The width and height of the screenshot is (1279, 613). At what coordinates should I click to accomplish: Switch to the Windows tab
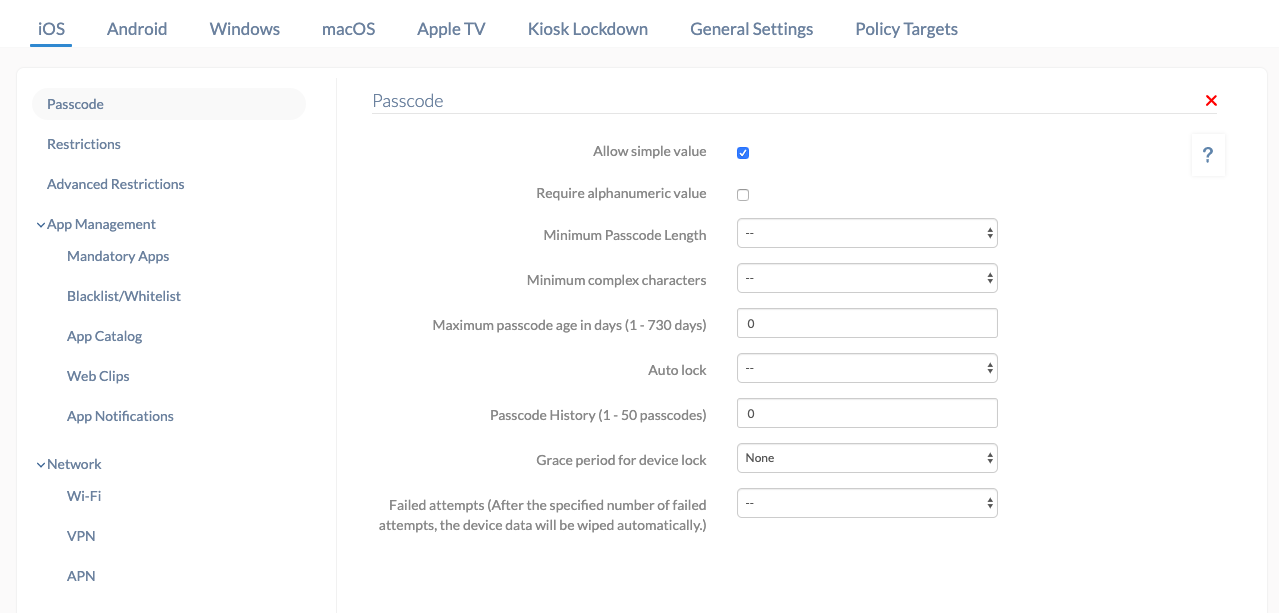(x=245, y=29)
